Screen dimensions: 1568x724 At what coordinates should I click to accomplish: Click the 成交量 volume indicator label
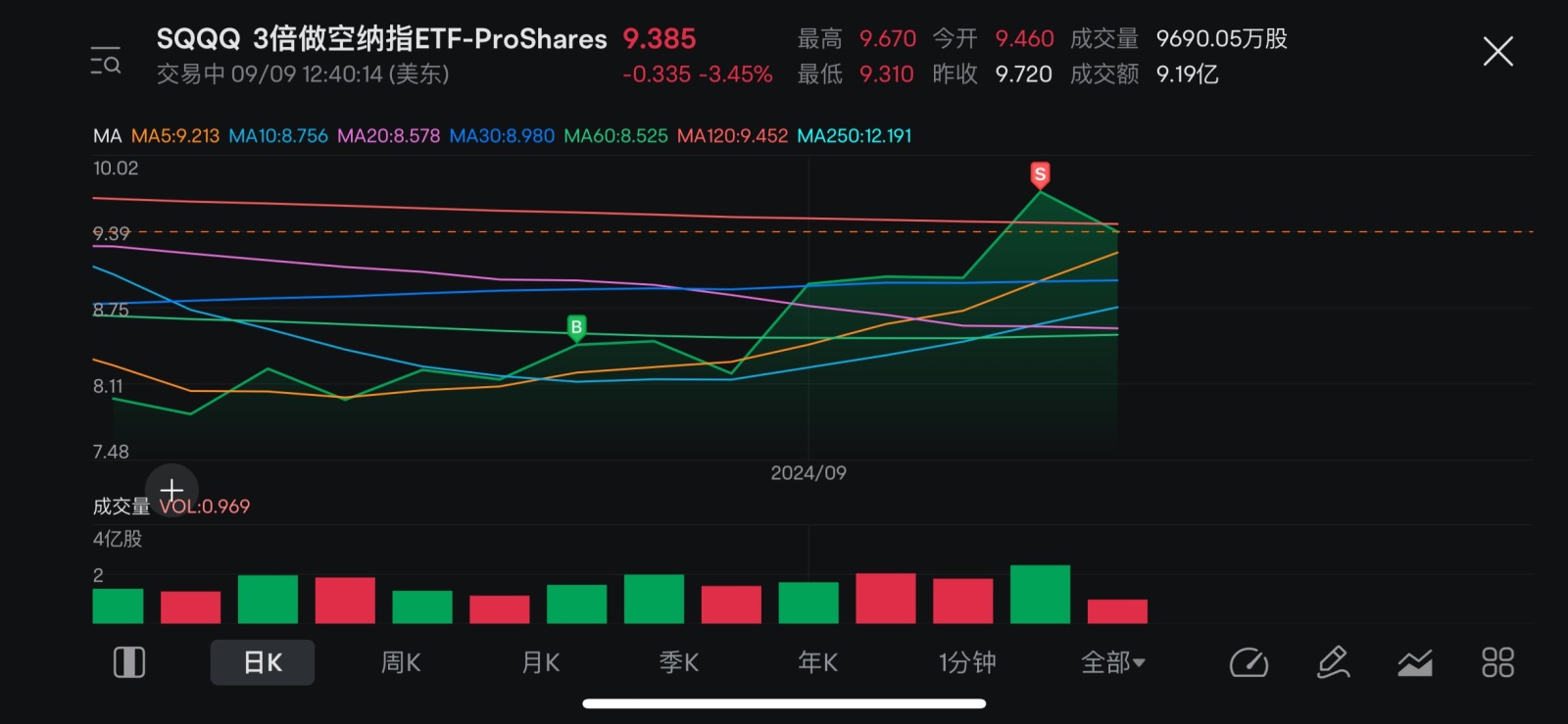pos(122,507)
